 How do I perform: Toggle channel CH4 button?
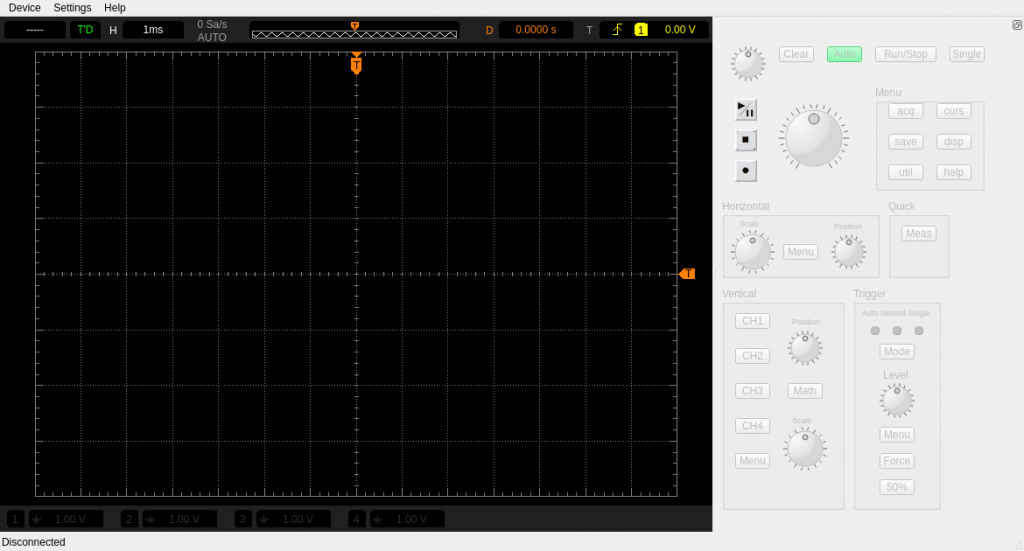click(752, 426)
